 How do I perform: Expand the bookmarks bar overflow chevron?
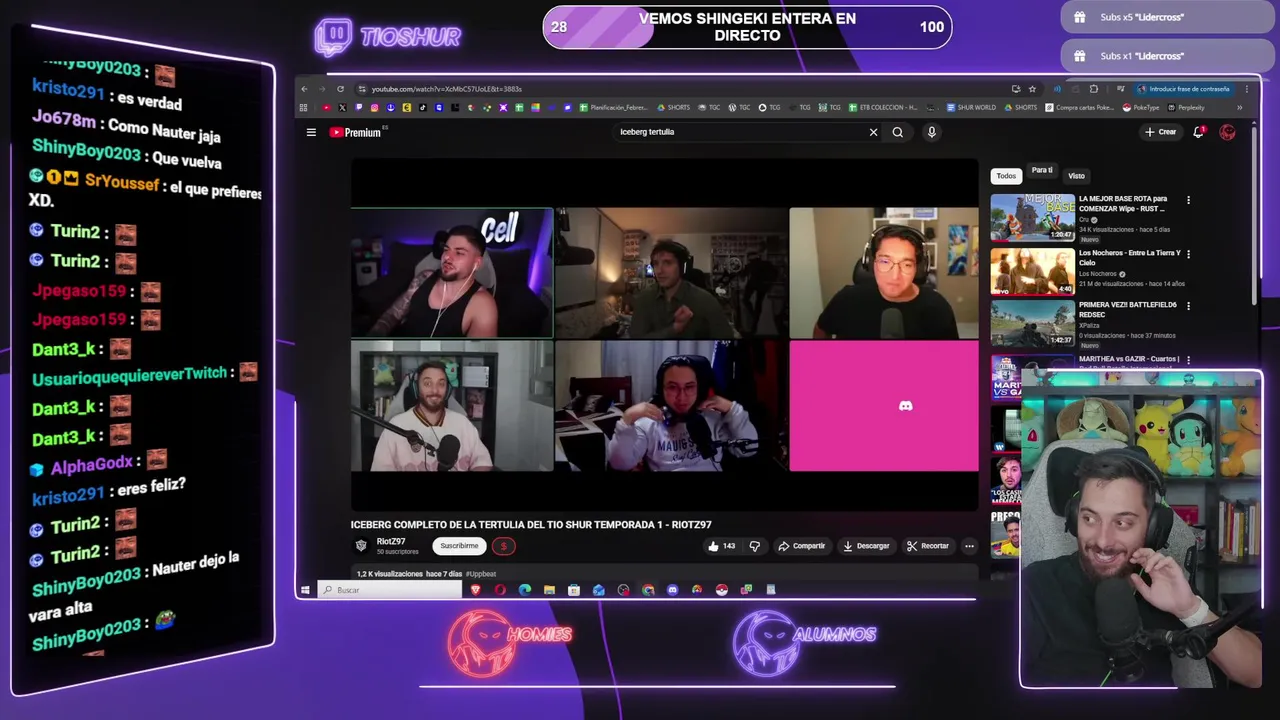1239,108
